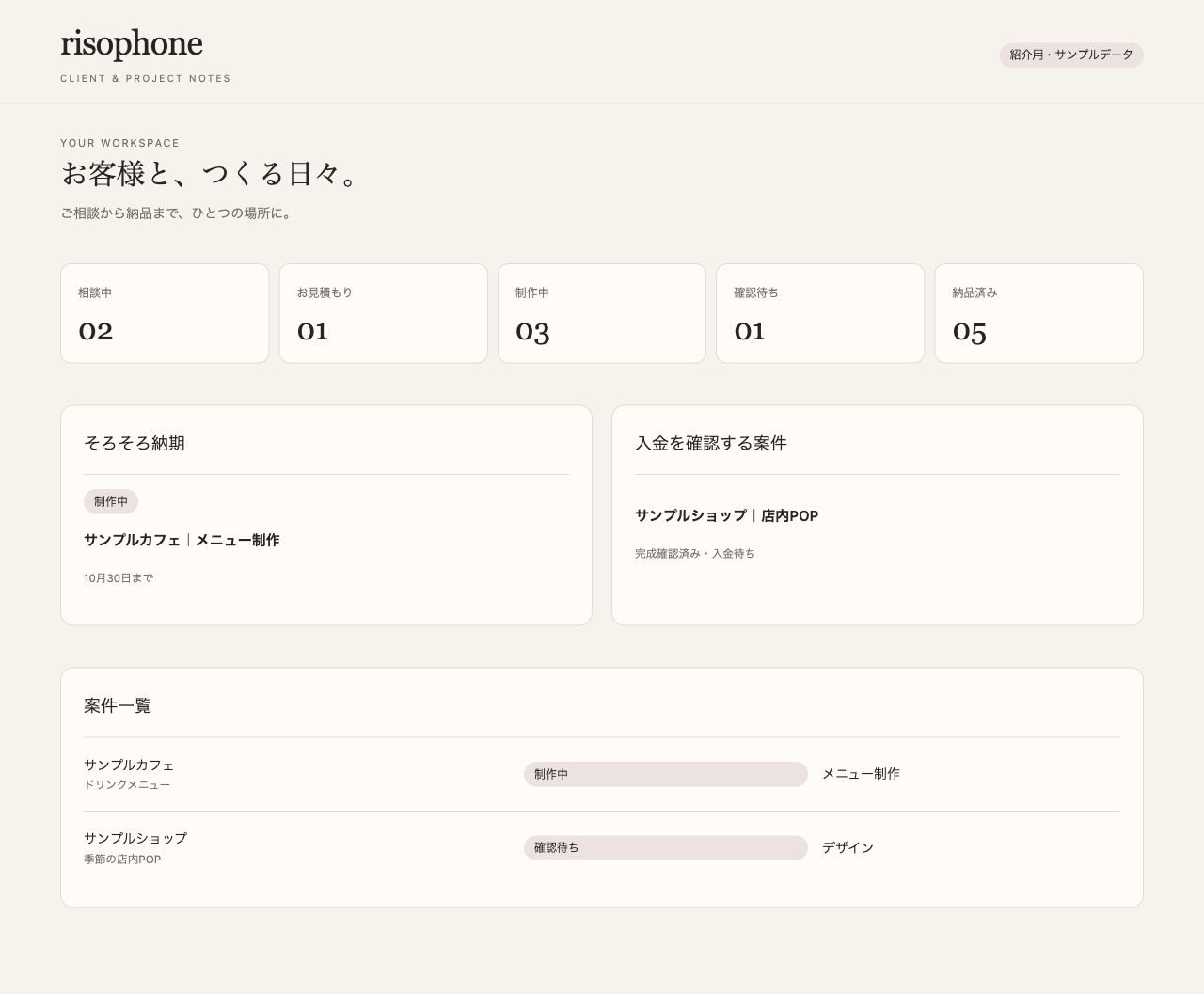Click the CLIENT & PROJECT NOTES tagline
Viewport: 1204px width, 994px height.
pyautogui.click(x=146, y=79)
